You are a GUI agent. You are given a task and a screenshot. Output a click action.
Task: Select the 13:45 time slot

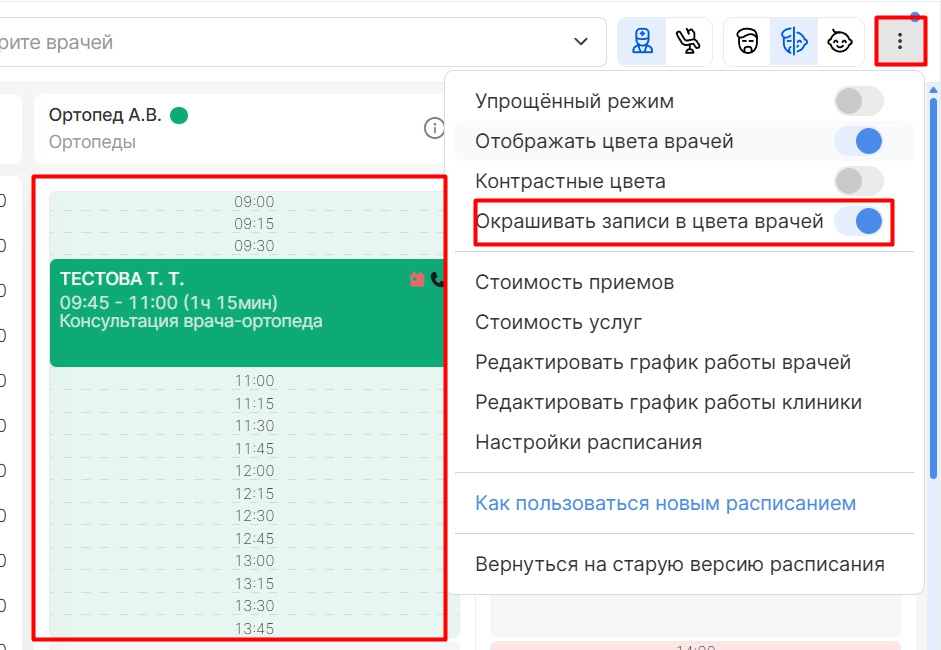click(254, 628)
